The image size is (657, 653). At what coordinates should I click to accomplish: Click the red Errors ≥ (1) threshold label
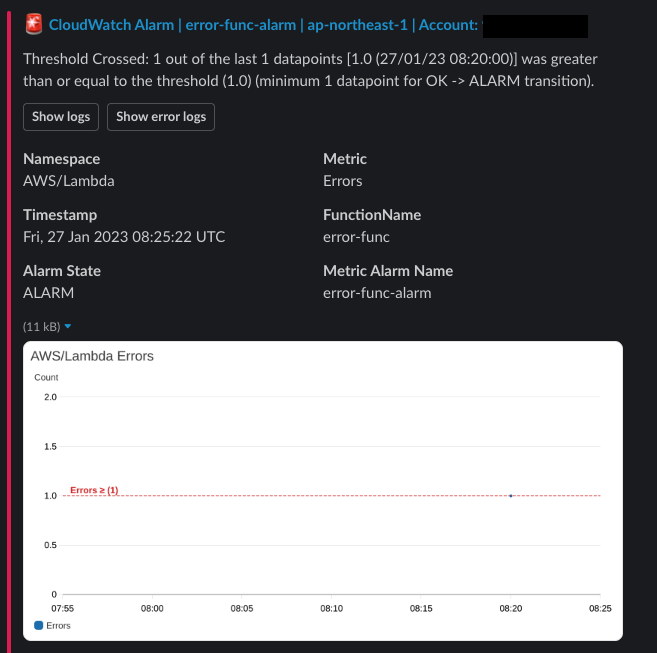pyautogui.click(x=94, y=490)
